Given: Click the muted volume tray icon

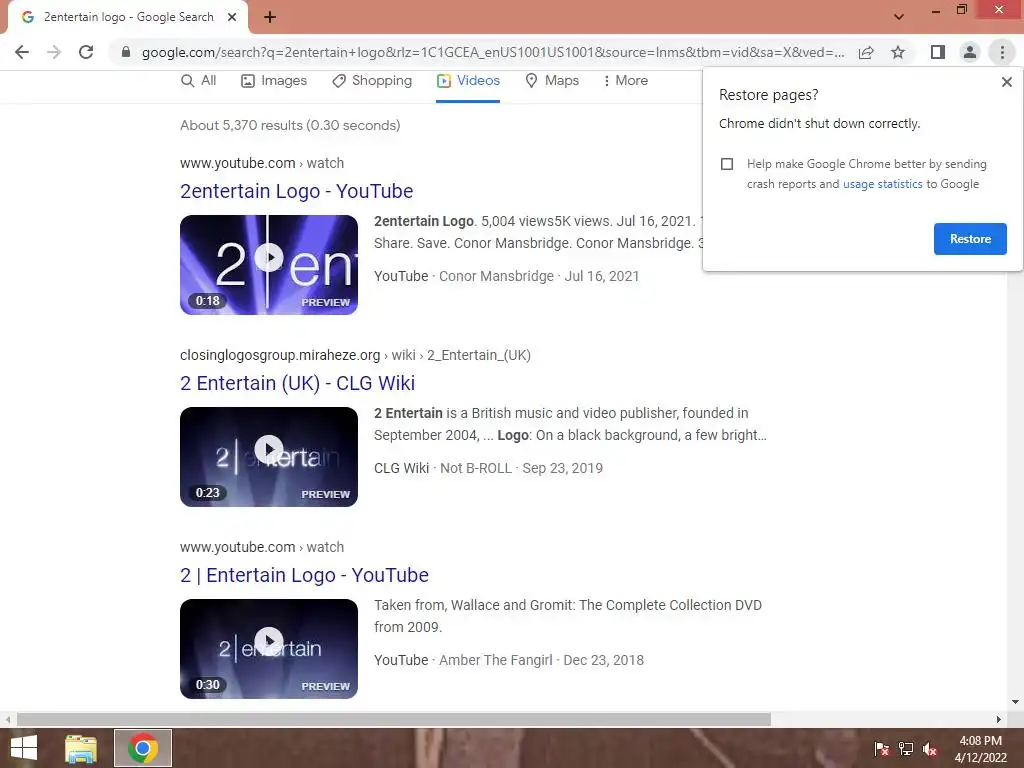Looking at the screenshot, I should [x=930, y=749].
